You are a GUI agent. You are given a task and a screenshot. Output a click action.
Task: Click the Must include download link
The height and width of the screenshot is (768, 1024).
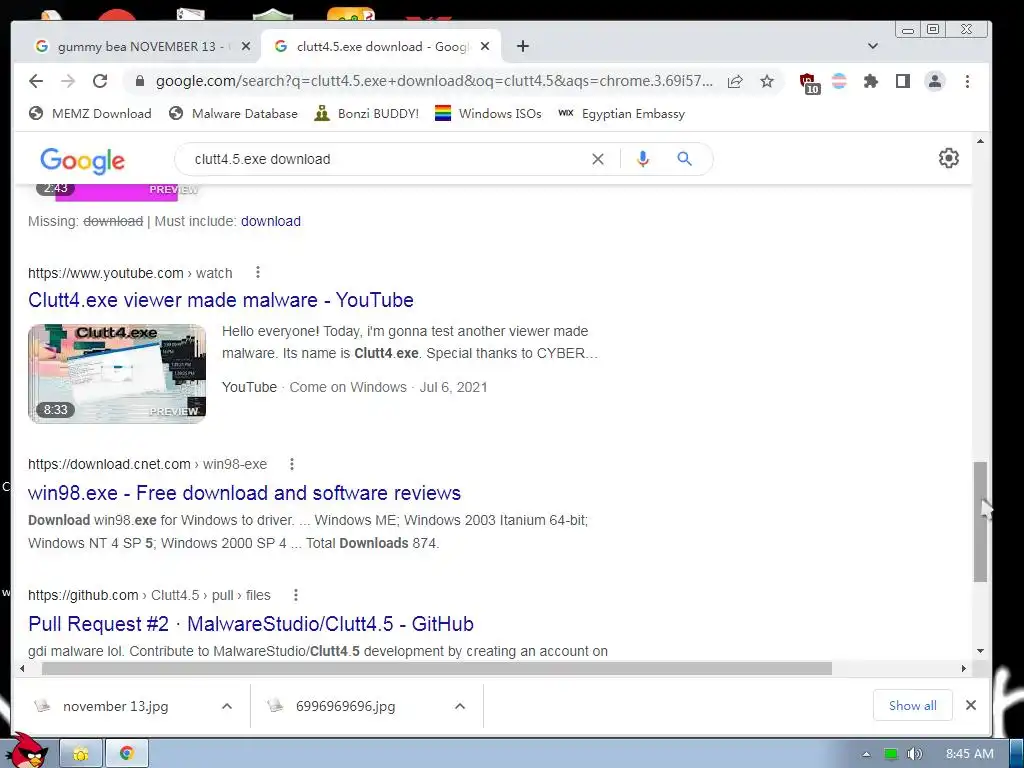click(x=270, y=221)
